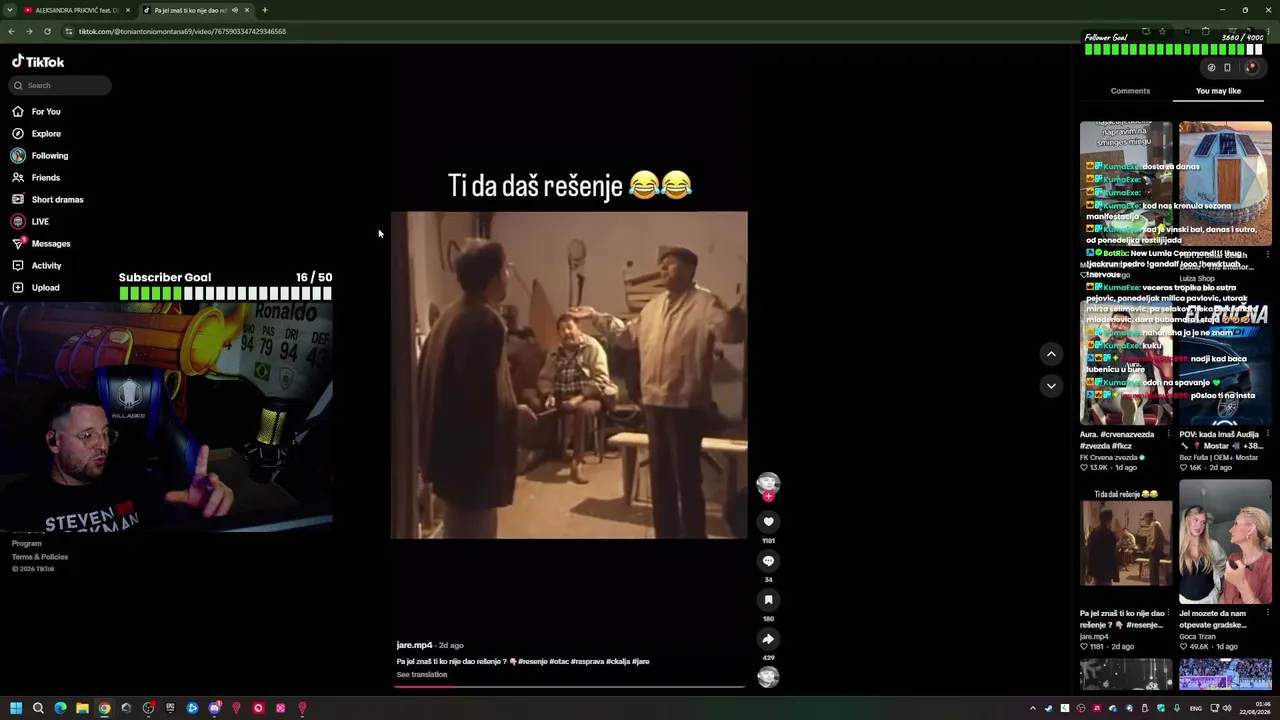Open comments via the speech bubble icon

pyautogui.click(x=768, y=560)
